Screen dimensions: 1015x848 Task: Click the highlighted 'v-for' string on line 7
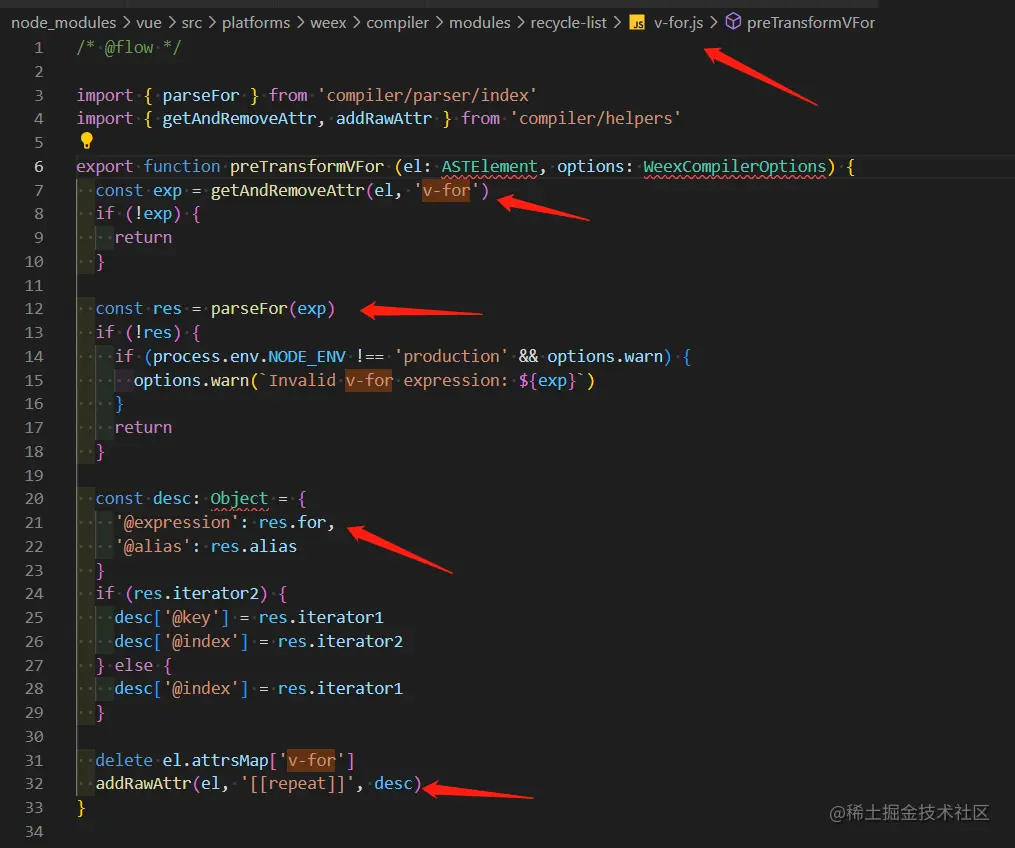point(446,190)
